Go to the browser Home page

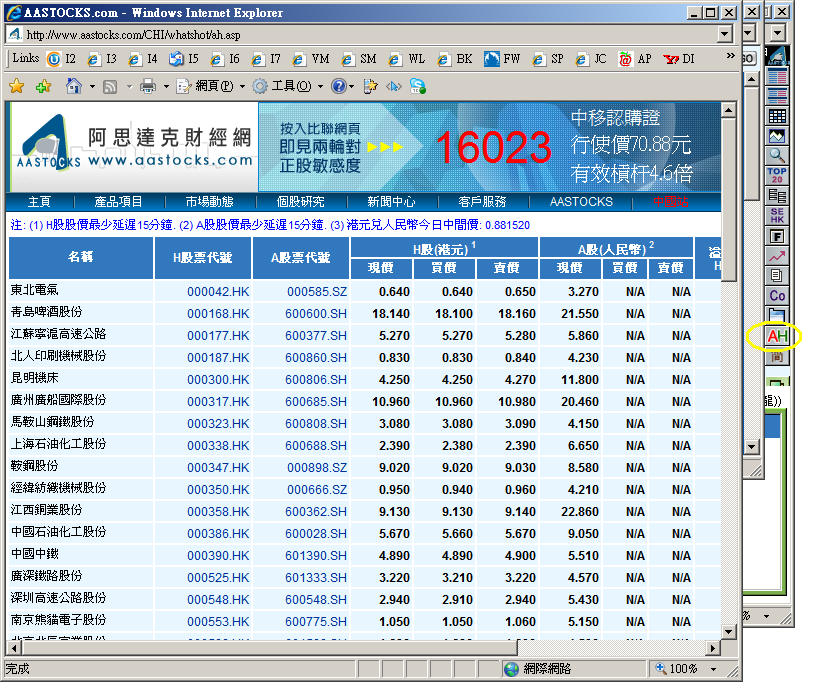(x=74, y=86)
